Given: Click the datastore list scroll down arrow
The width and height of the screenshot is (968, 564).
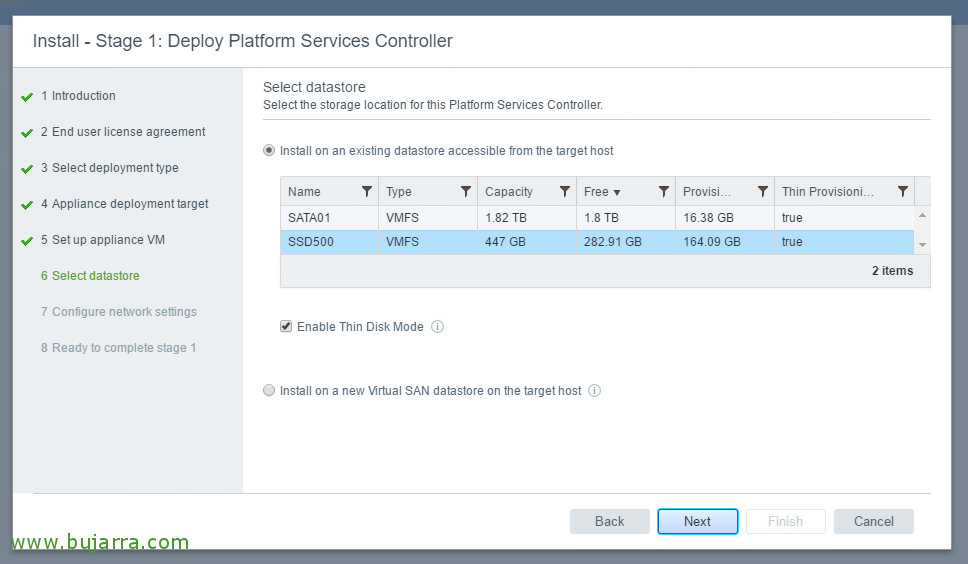Looking at the screenshot, I should point(922,245).
